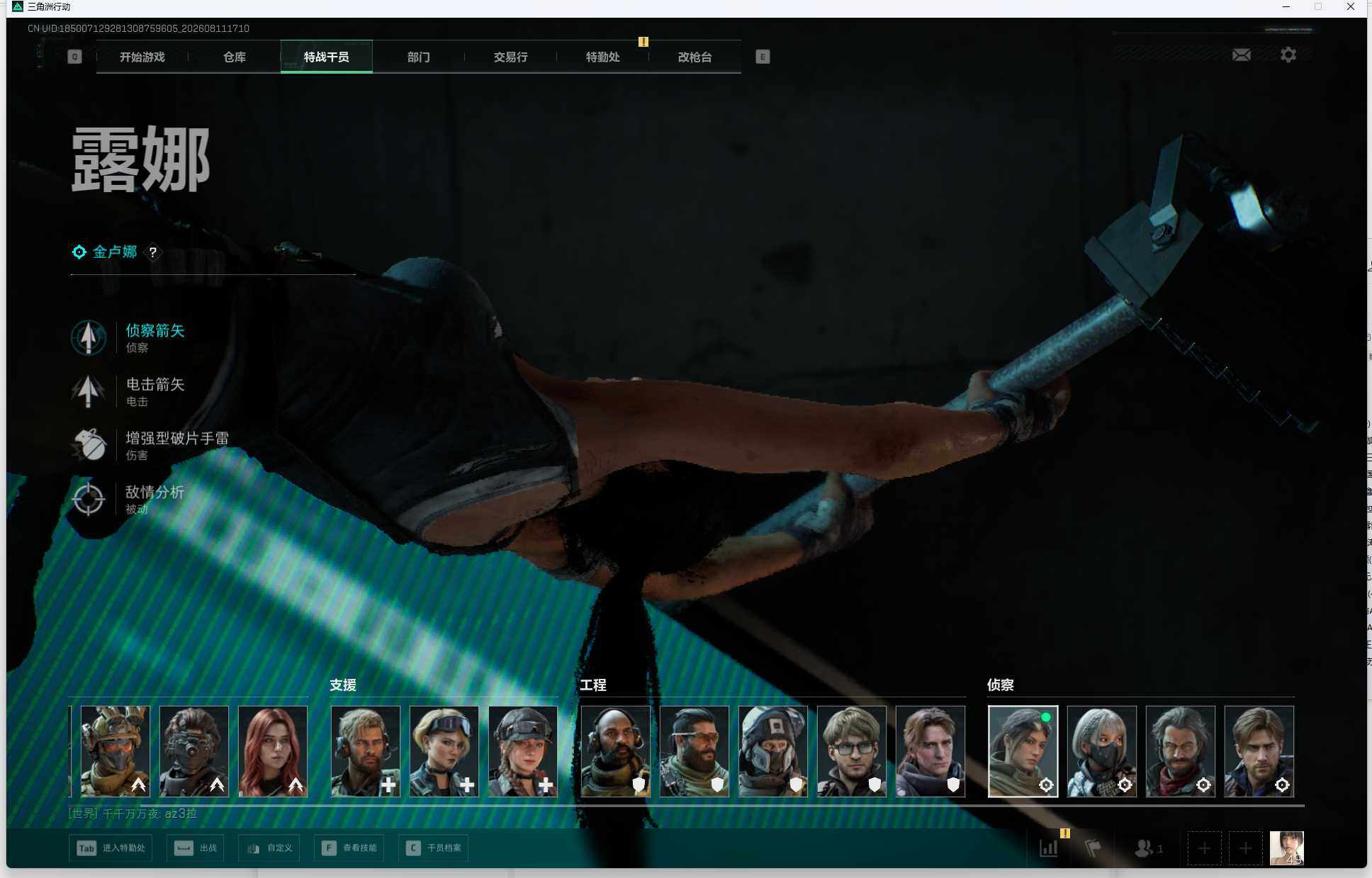Image resolution: width=1372 pixels, height=878 pixels.
Task: Click the 电击箭矢 skill name
Action: (155, 385)
